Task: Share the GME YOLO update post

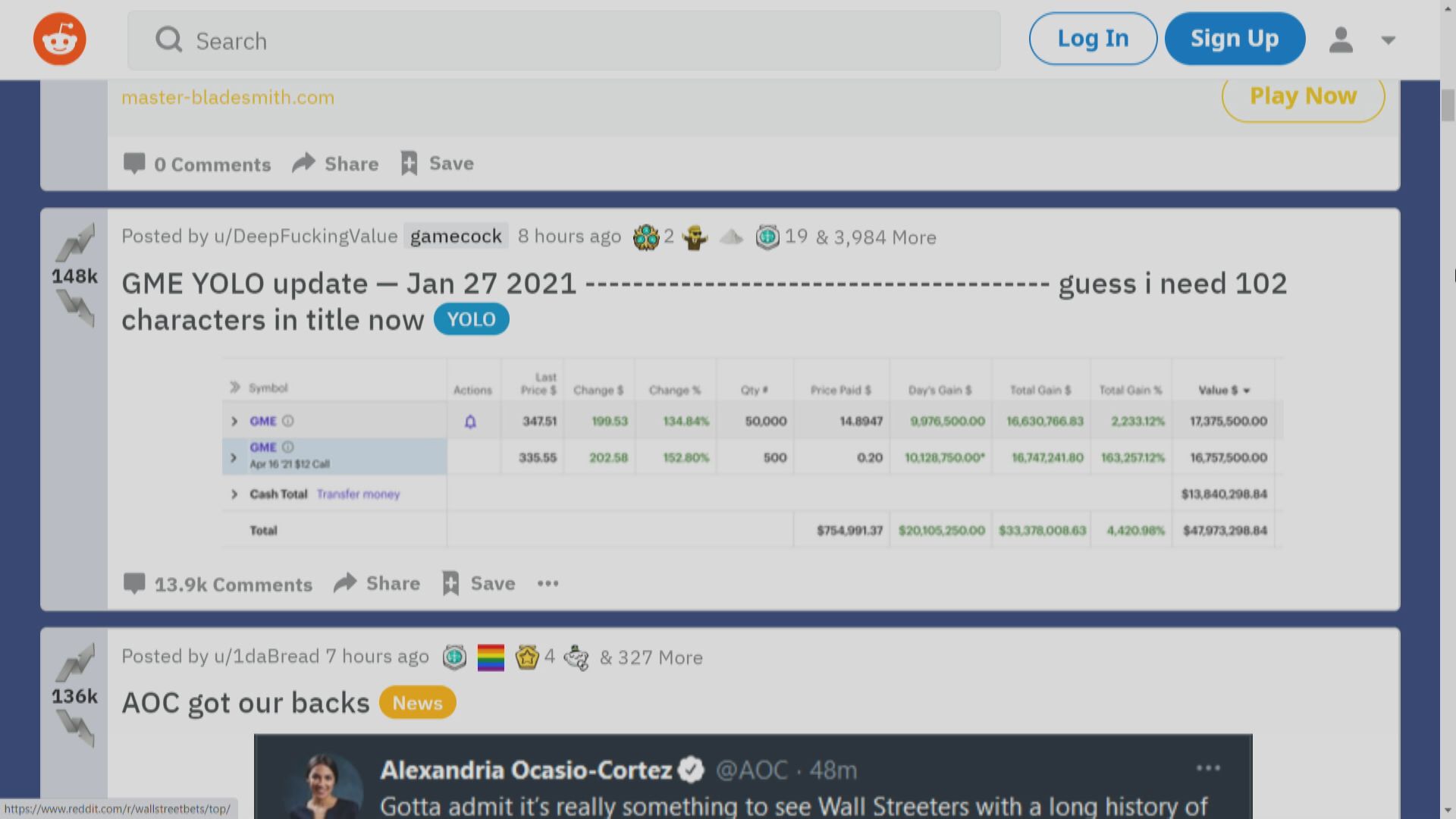Action: pyautogui.click(x=377, y=583)
